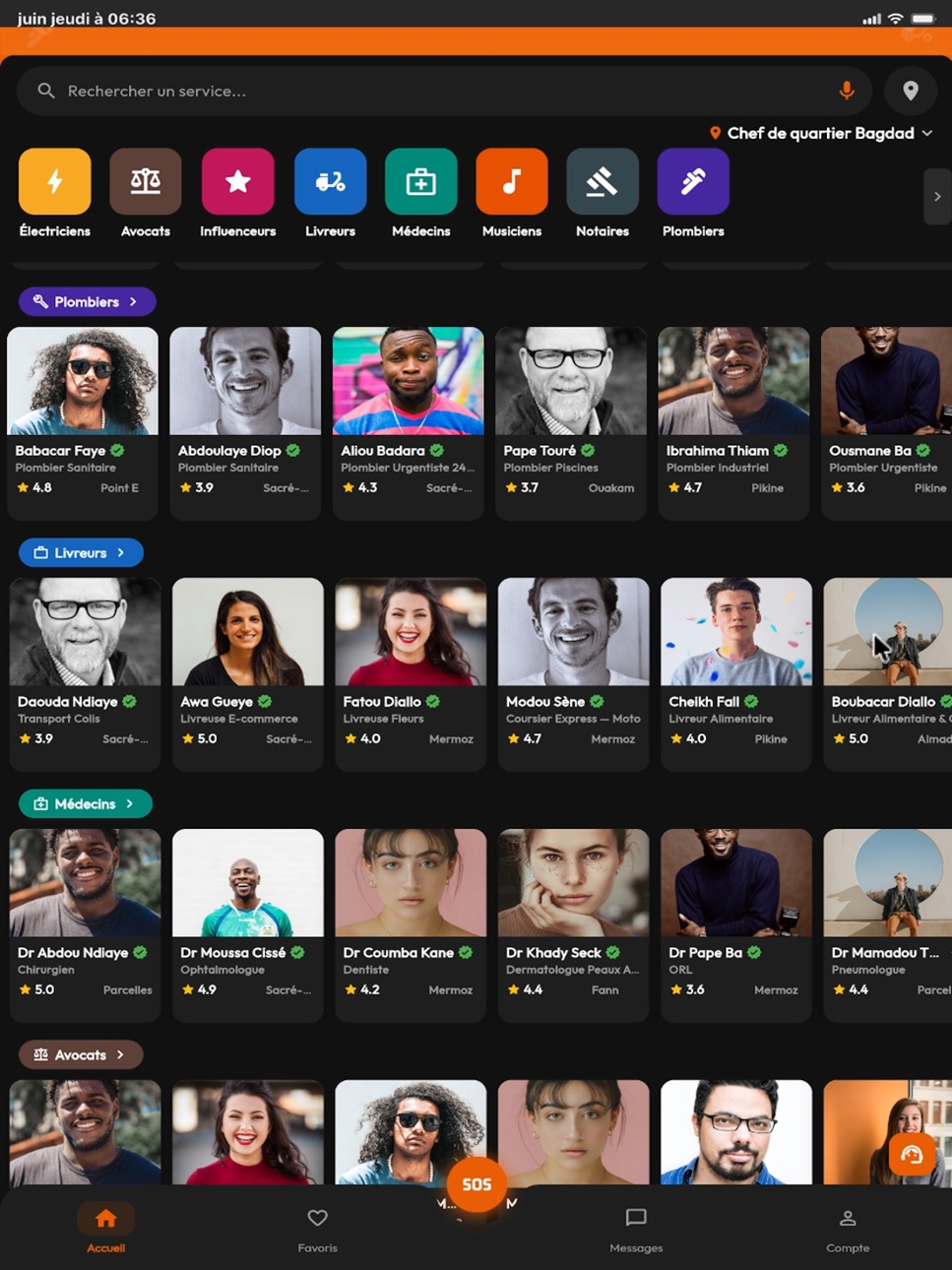Open Daouda Ndiaye Transport Colis card

coord(86,674)
